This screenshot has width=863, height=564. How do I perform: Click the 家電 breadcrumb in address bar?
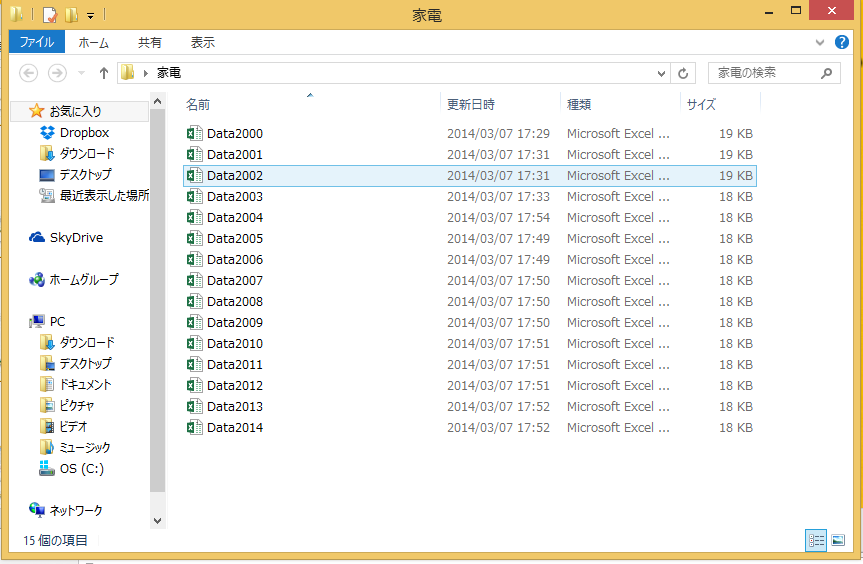(x=168, y=73)
